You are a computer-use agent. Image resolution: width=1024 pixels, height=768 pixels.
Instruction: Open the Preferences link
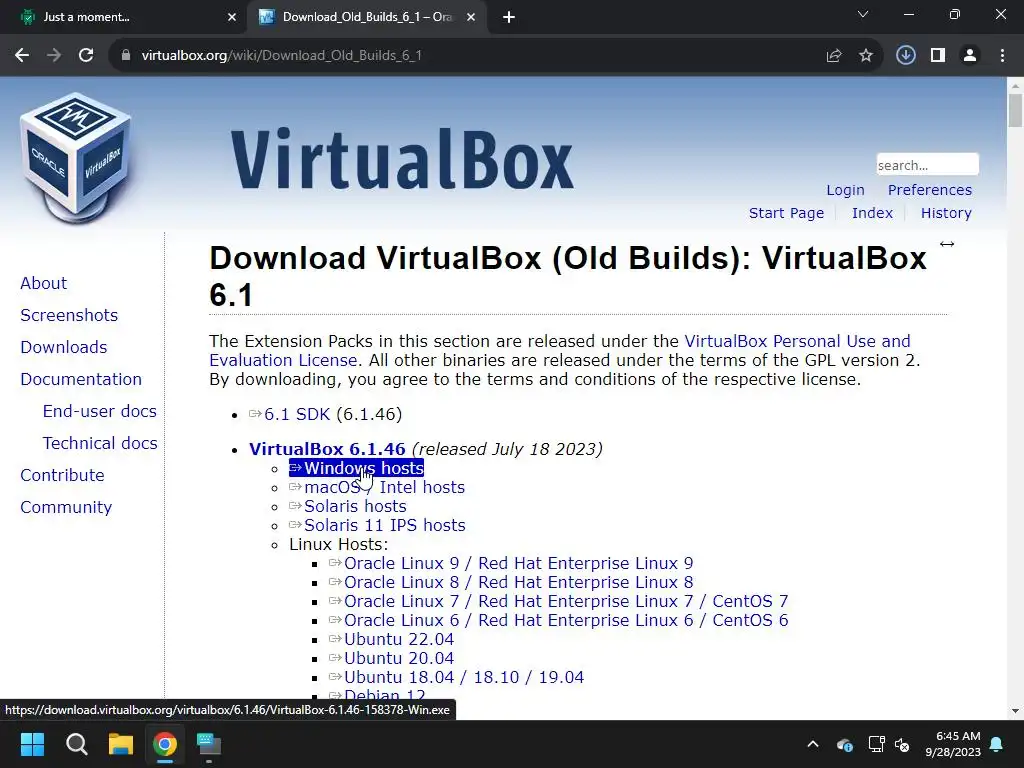click(x=929, y=190)
